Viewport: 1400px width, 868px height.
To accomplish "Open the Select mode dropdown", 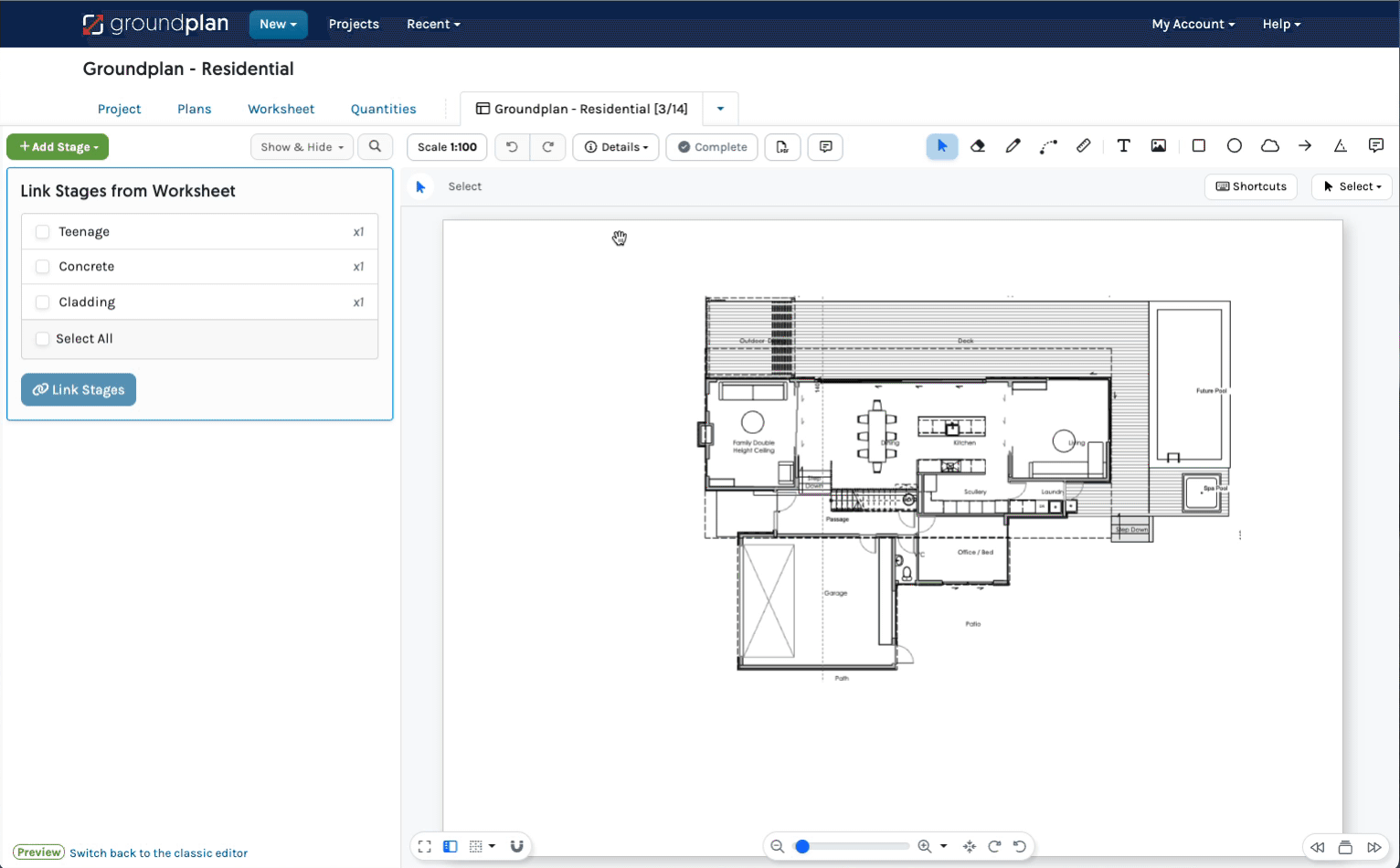I will click(x=1352, y=186).
